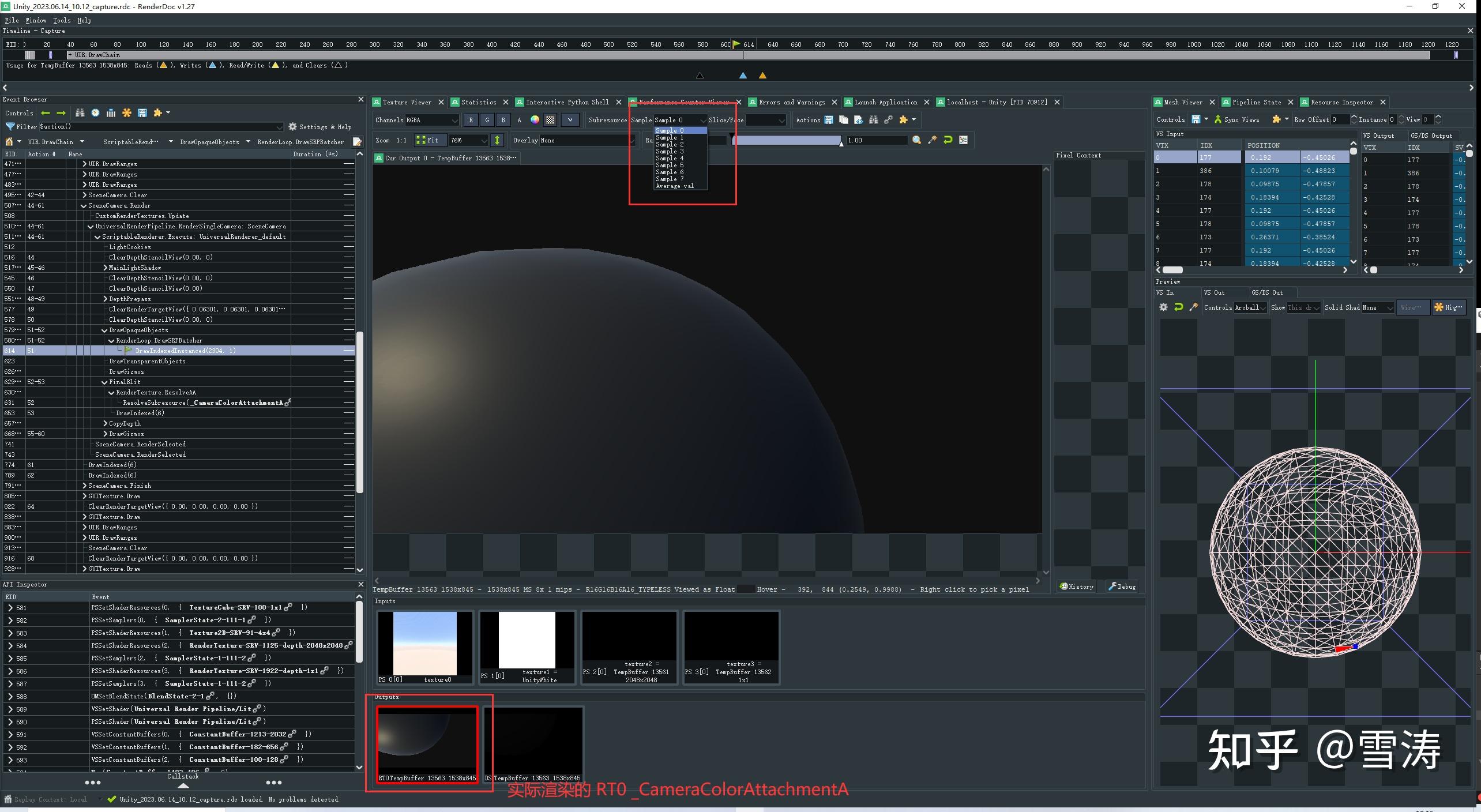Open the Tools menu
Image resolution: width=1481 pixels, height=812 pixels.
(x=62, y=20)
